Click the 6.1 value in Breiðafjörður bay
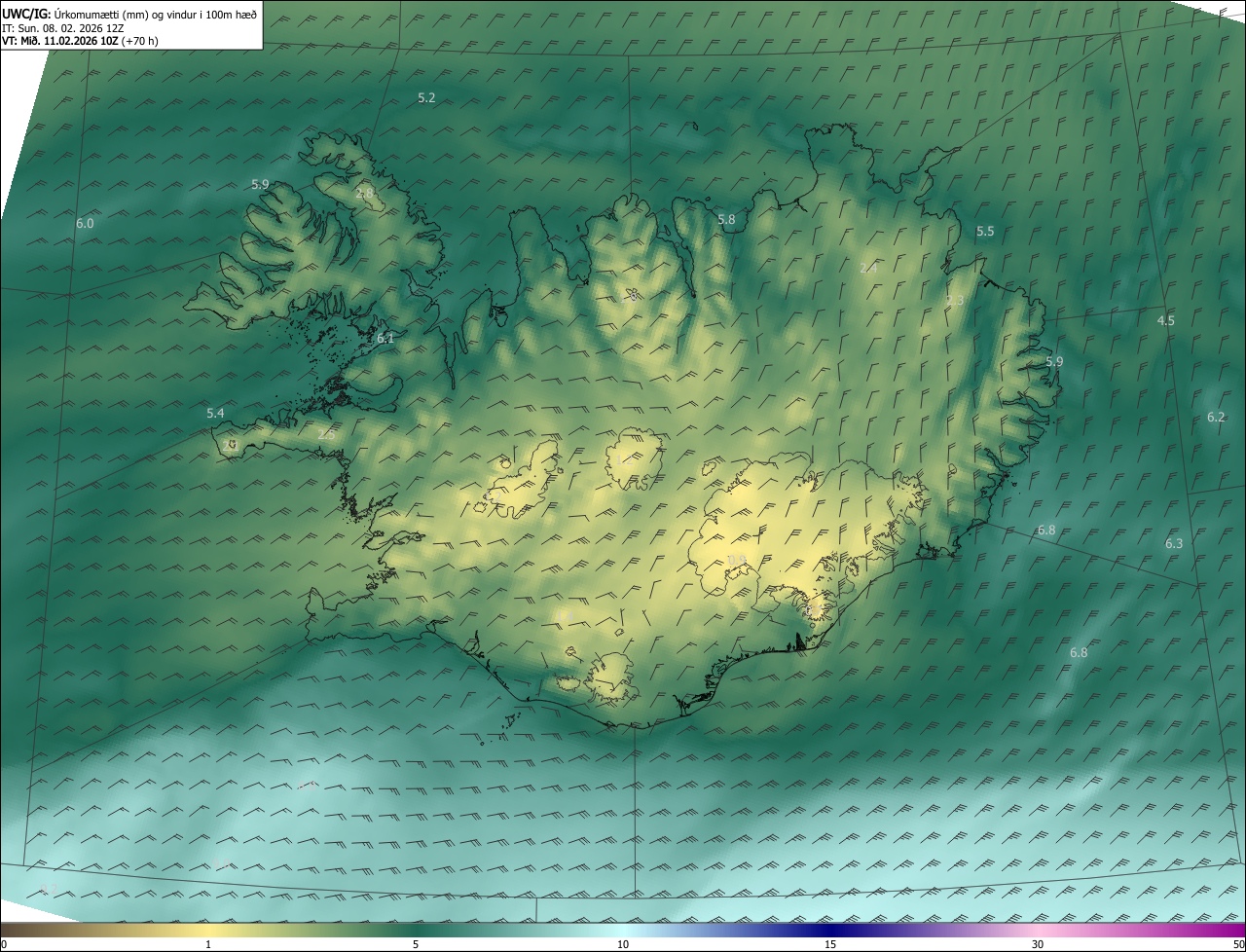This screenshot has width=1246, height=952. click(385, 338)
